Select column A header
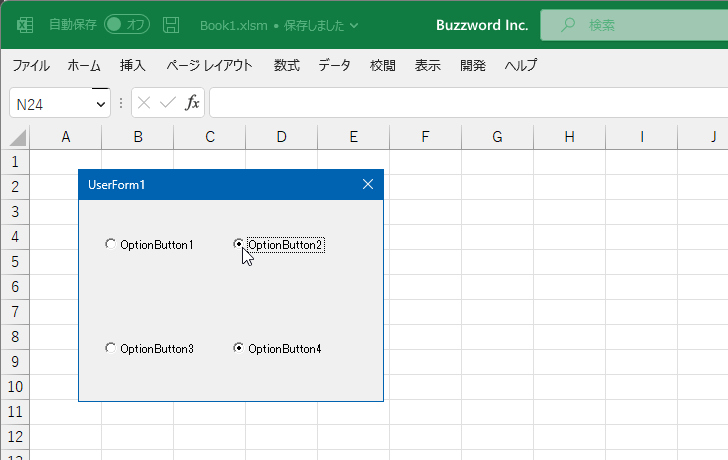 click(65, 137)
